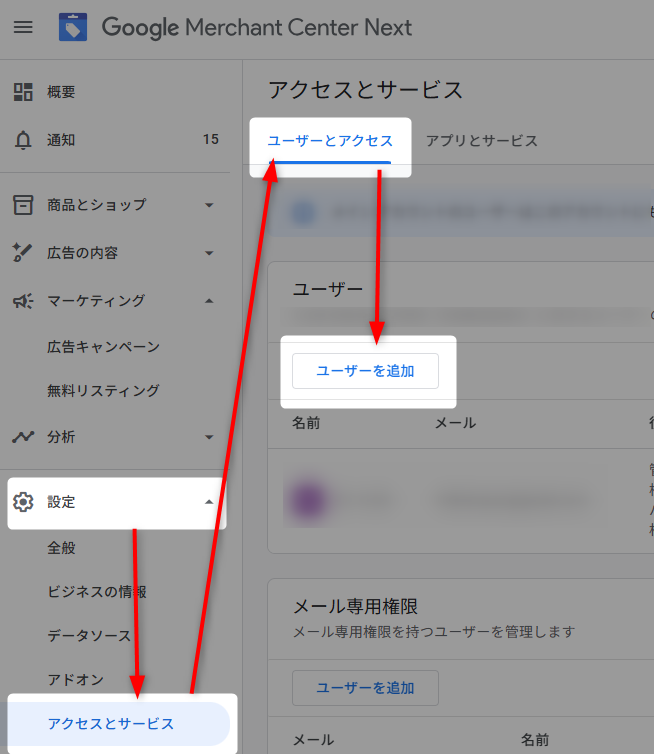654x754 pixels.
Task: Open データソース settings page
Action: pyautogui.click(x=89, y=636)
